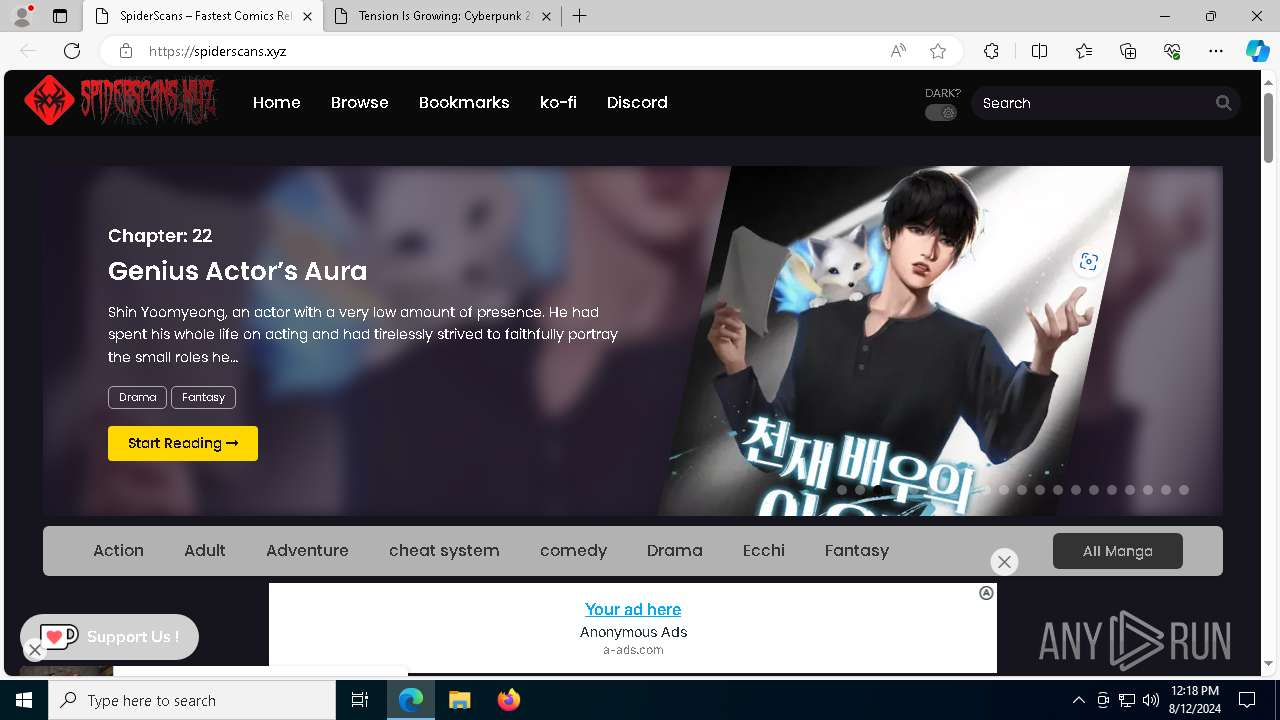This screenshot has height=720, width=1280.
Task: Open the tab actions menu icon
Action: (x=60, y=16)
